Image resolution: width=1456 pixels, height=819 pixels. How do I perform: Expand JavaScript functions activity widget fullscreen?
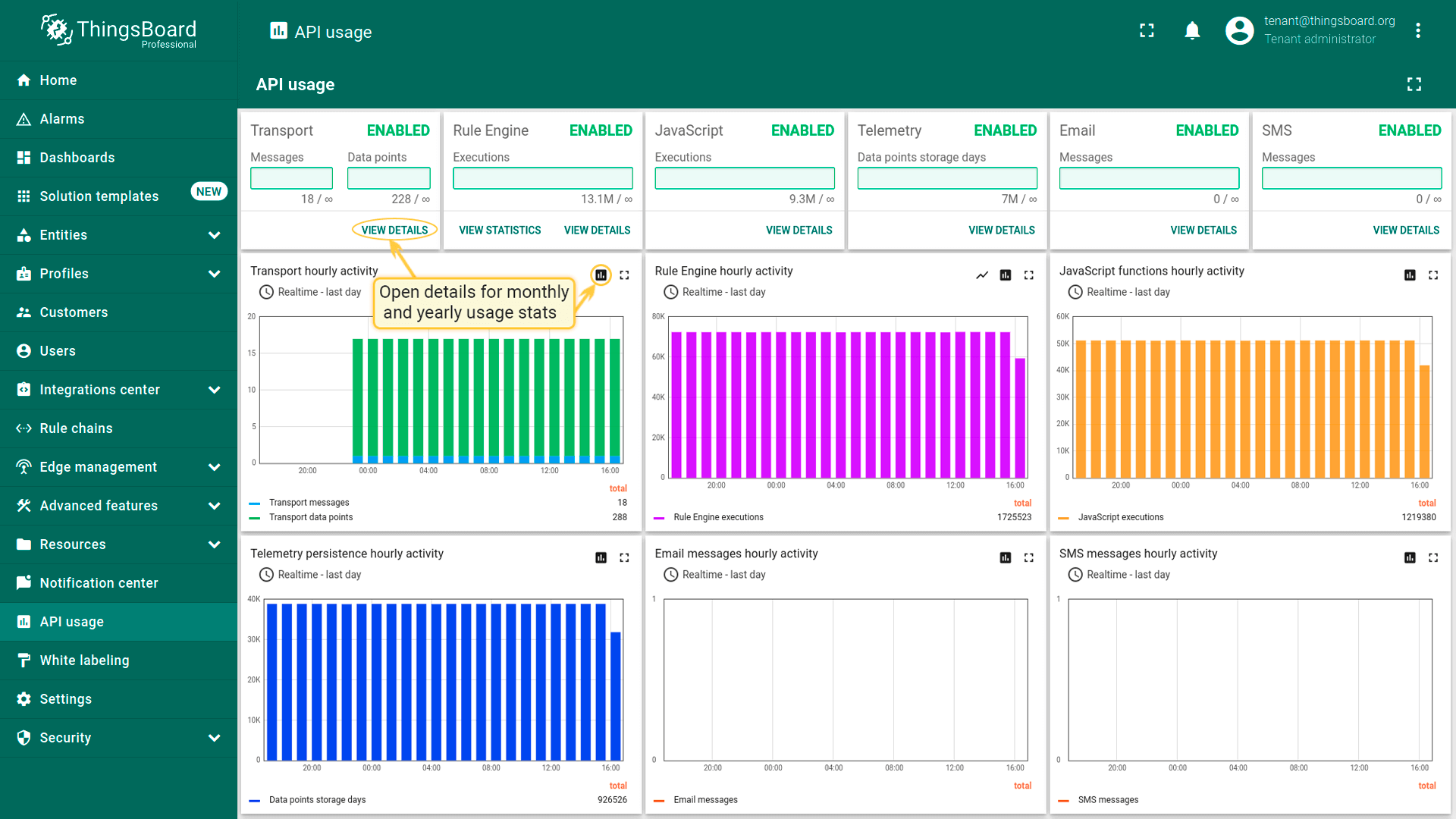(1433, 275)
